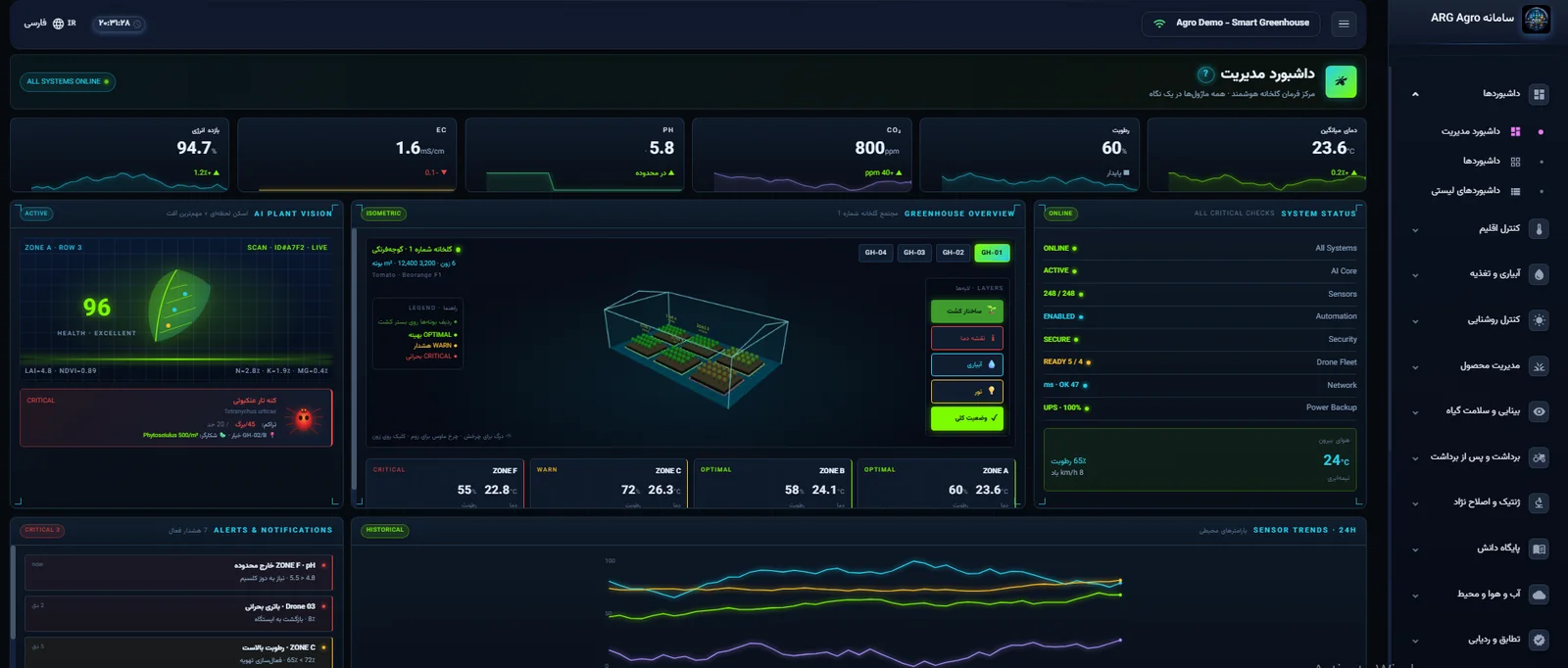
Task: Click the list dashboards submenu icon
Action: 1515,191
